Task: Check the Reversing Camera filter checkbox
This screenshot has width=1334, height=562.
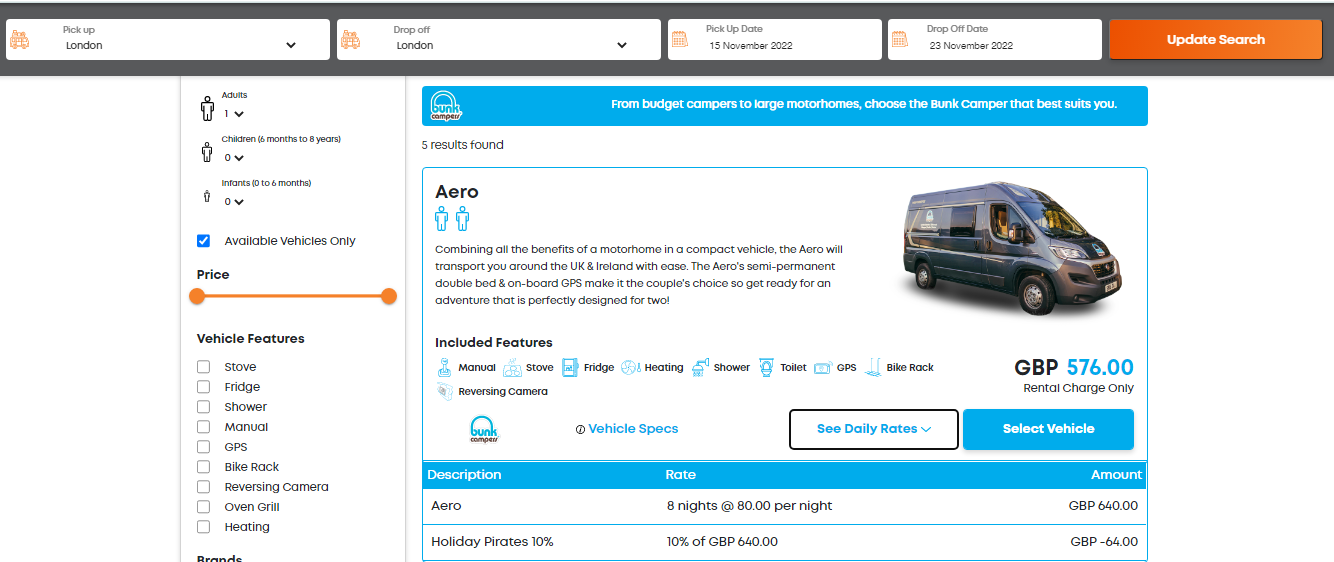Action: 204,487
